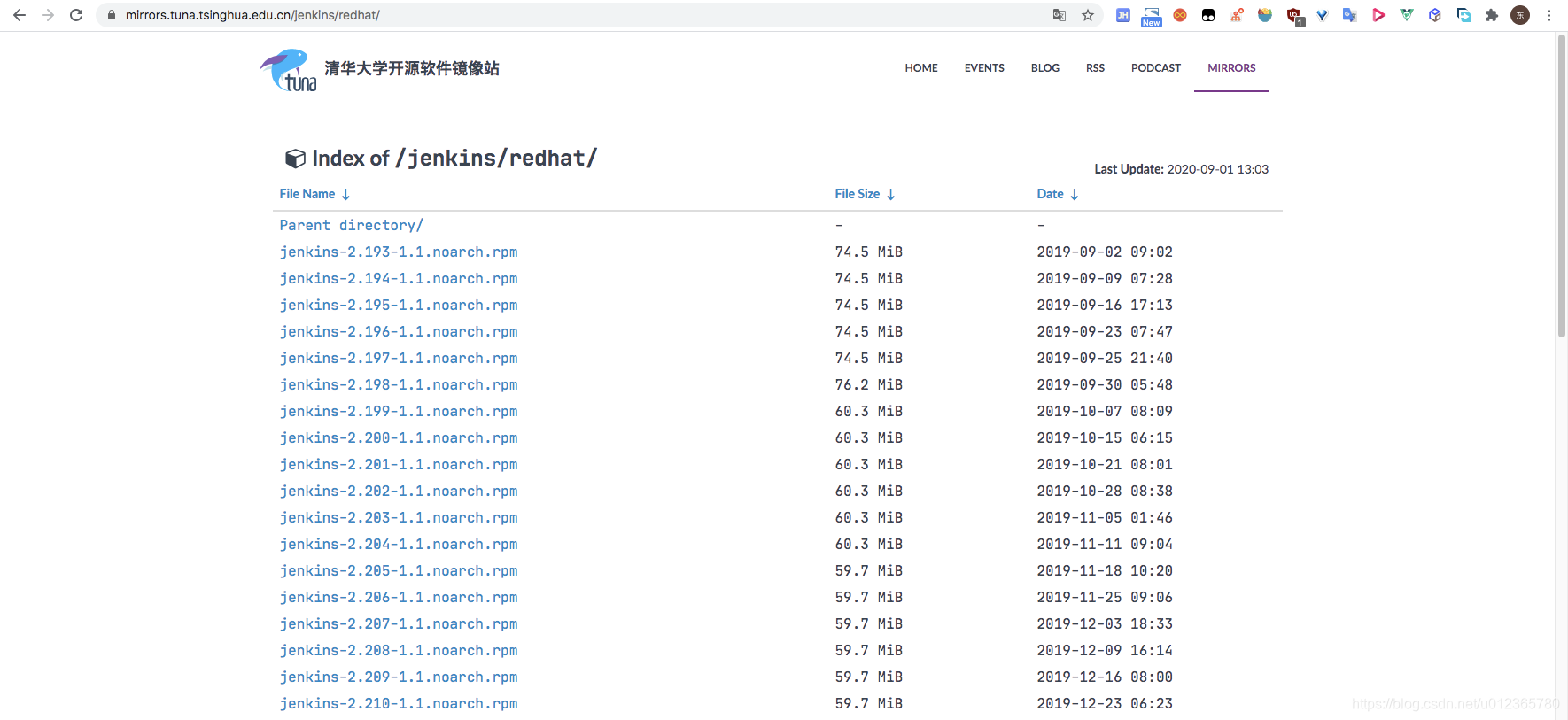Download jenkins-2.193-1.1.noarch.rpm
This screenshot has width=1568, height=720.
[399, 252]
